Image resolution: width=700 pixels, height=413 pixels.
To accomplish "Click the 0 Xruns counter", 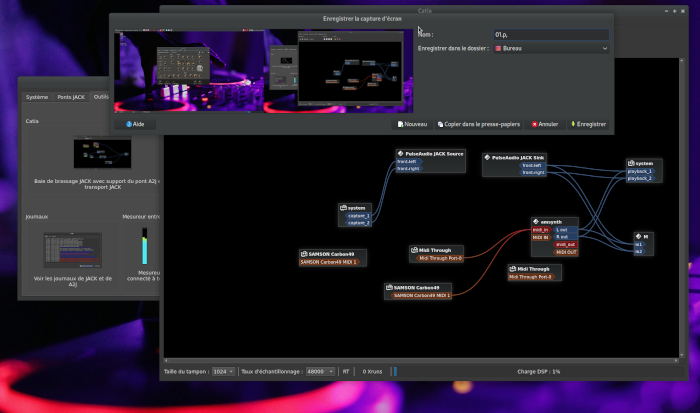I will click(x=372, y=371).
